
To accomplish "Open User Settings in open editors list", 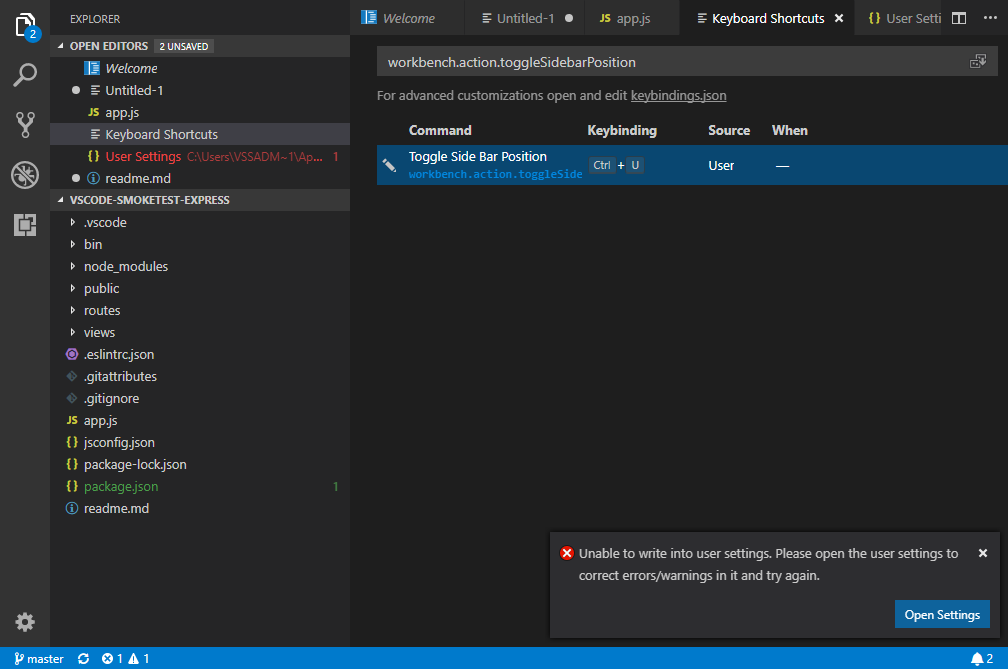I will point(200,156).
